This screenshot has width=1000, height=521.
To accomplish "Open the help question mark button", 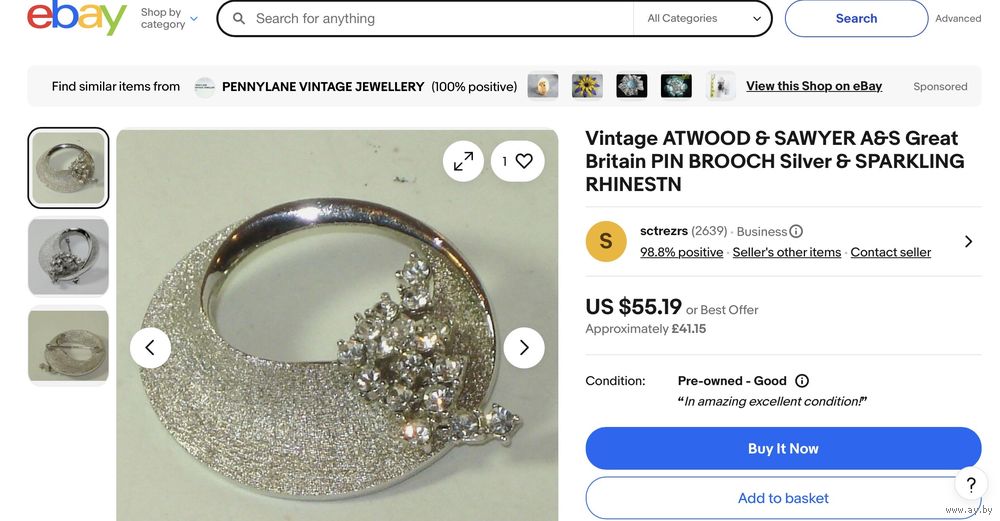I will pos(970,485).
